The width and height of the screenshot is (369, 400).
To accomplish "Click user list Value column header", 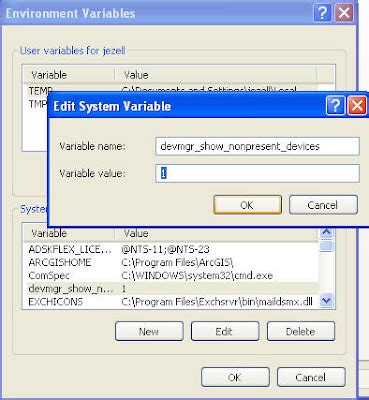I will [x=216, y=75].
